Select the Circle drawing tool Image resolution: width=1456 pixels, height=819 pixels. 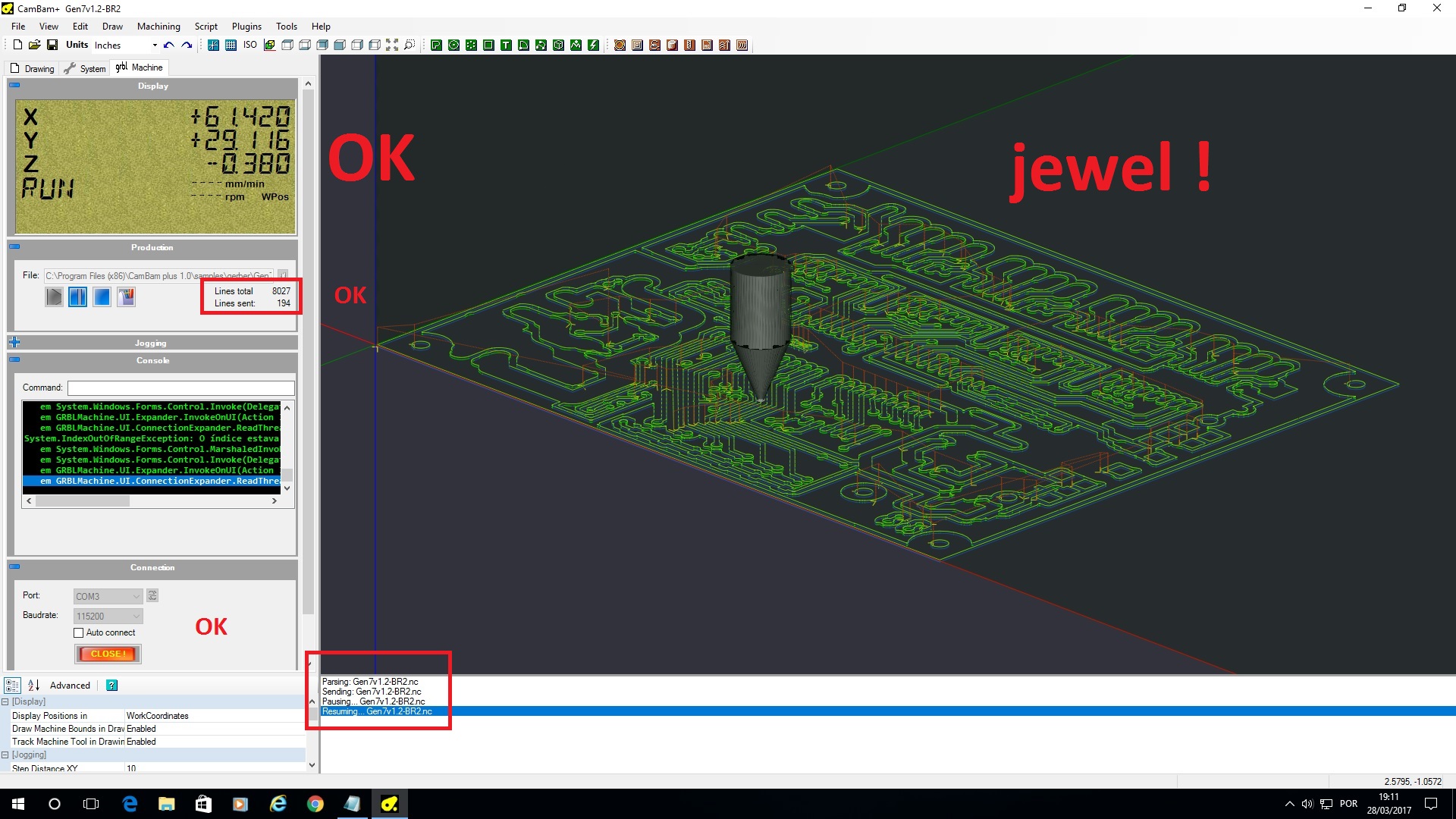(x=453, y=45)
